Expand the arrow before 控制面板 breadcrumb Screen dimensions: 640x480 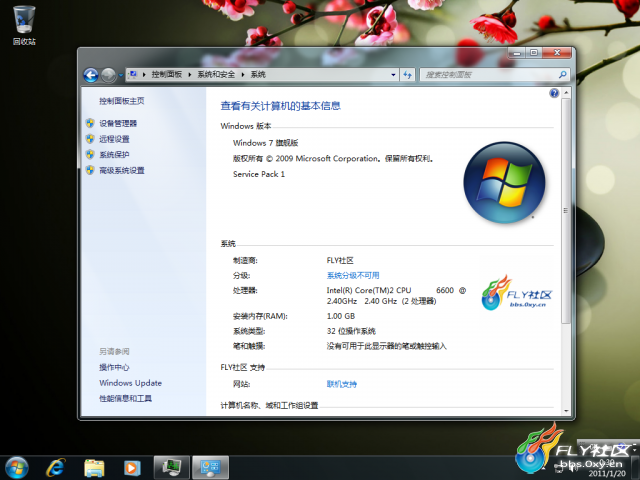144,74
